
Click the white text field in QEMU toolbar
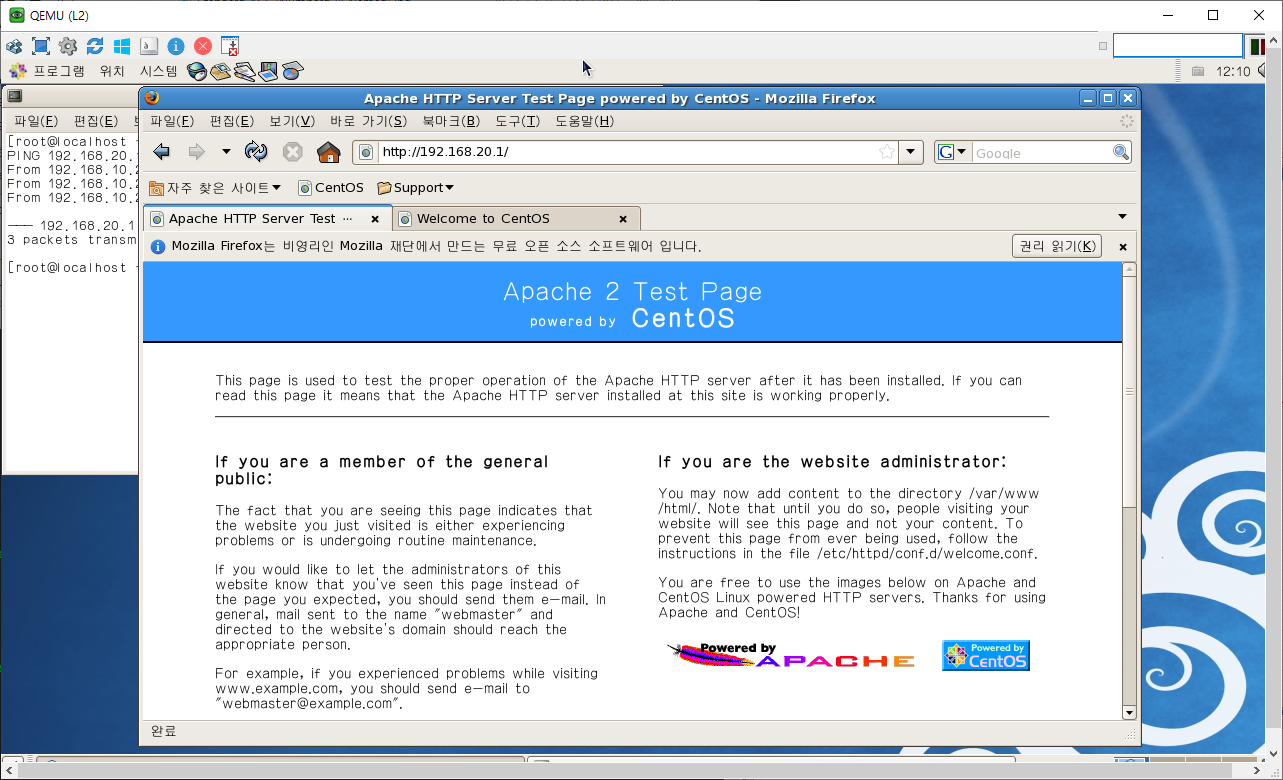click(x=1178, y=45)
